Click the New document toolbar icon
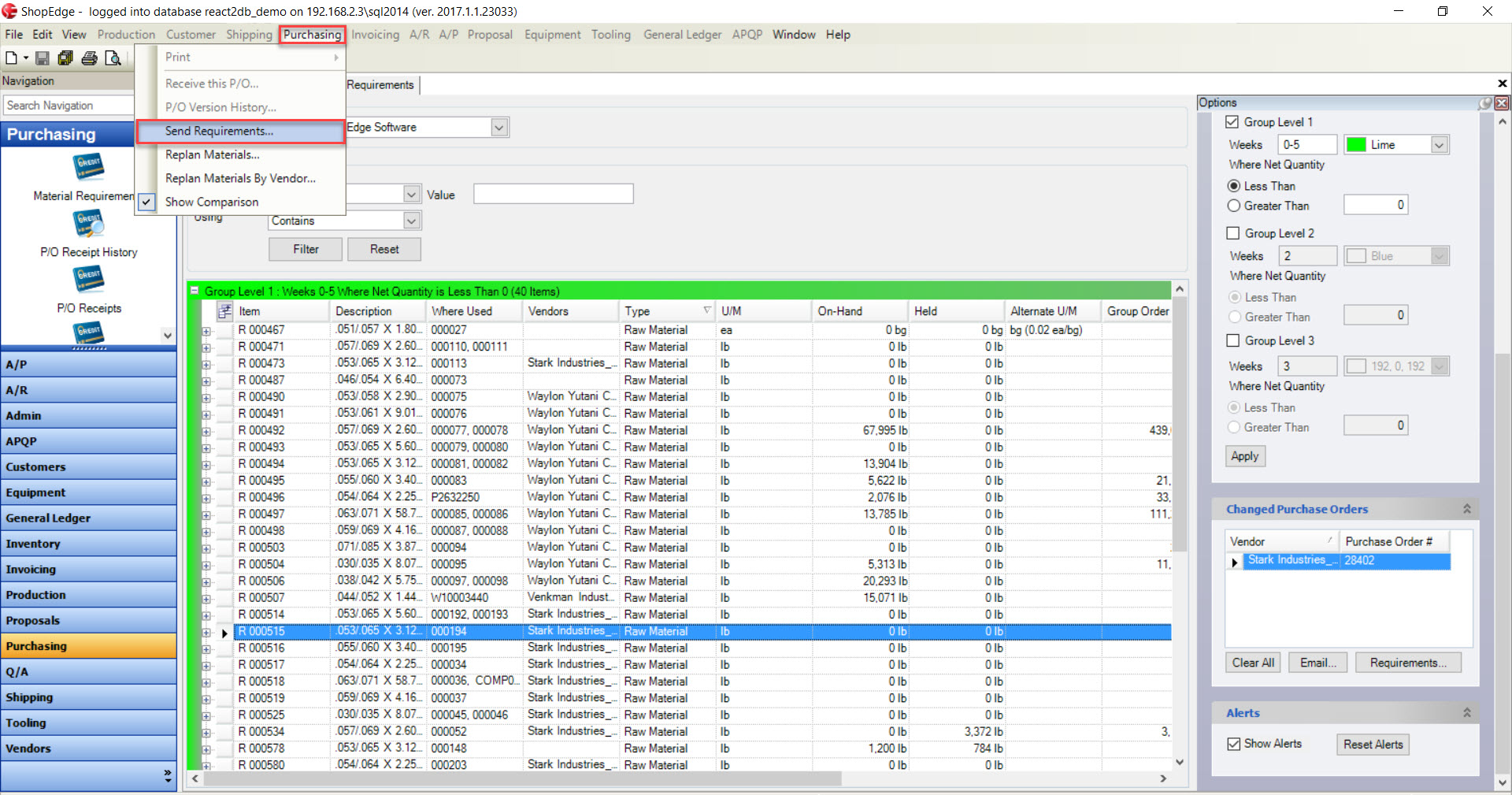Image resolution: width=1512 pixels, height=795 pixels. (x=11, y=58)
